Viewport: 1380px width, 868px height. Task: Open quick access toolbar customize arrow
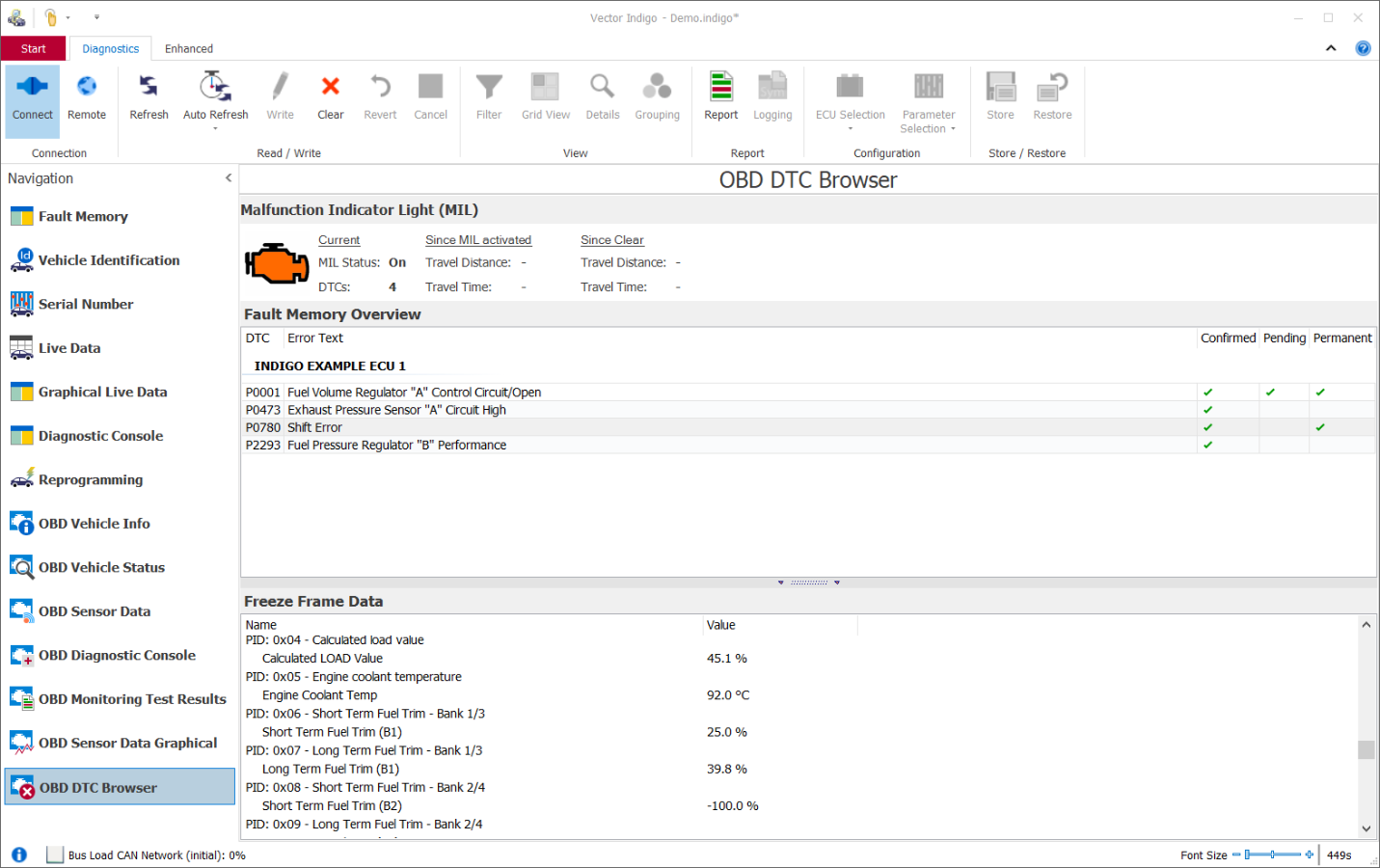pyautogui.click(x=96, y=17)
